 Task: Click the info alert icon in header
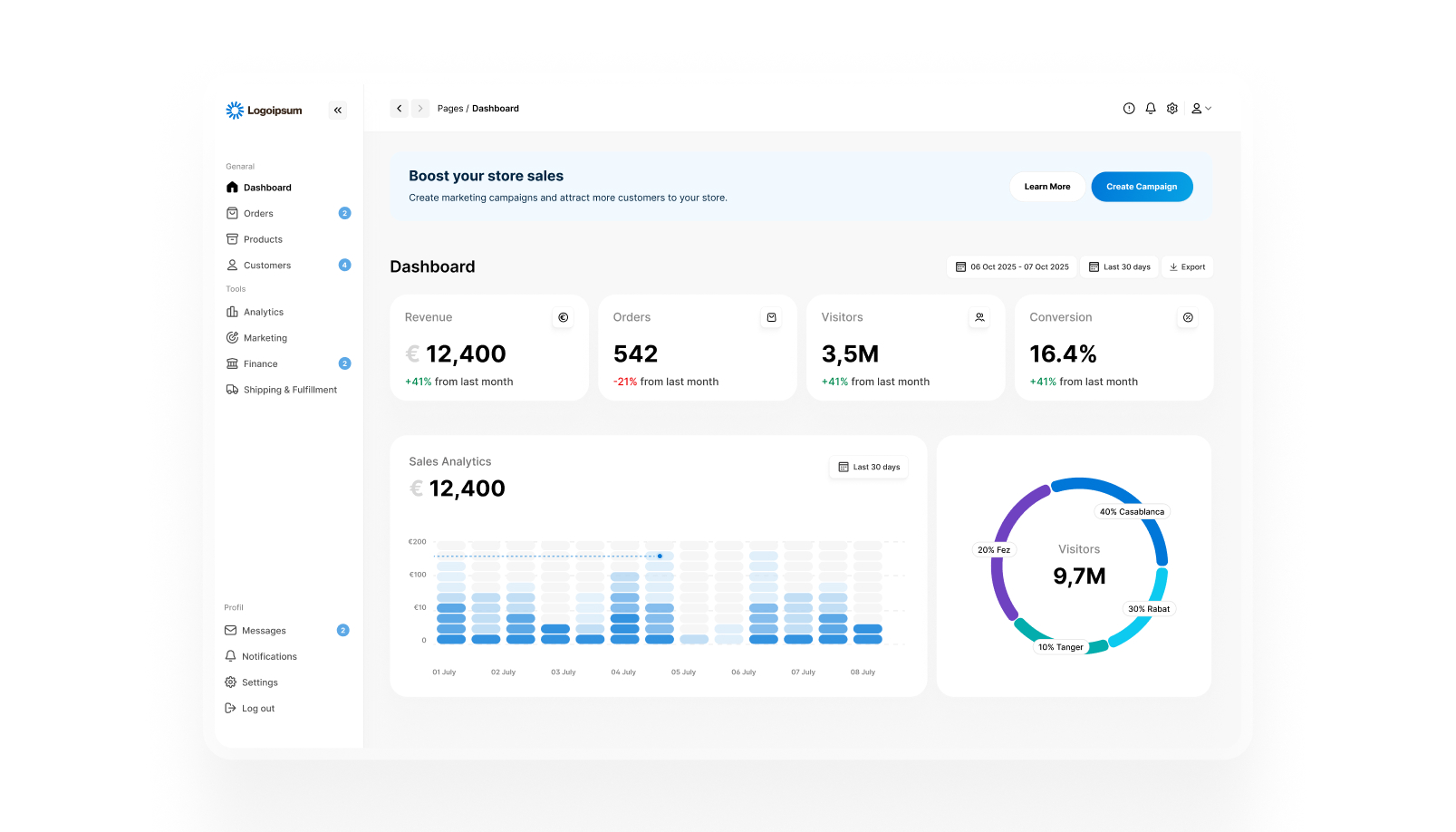click(x=1129, y=109)
